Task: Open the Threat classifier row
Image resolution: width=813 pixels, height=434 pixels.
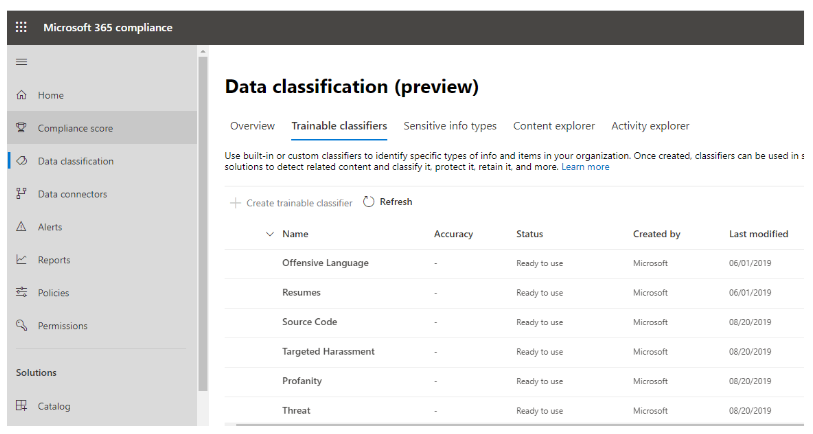Action: pos(296,411)
